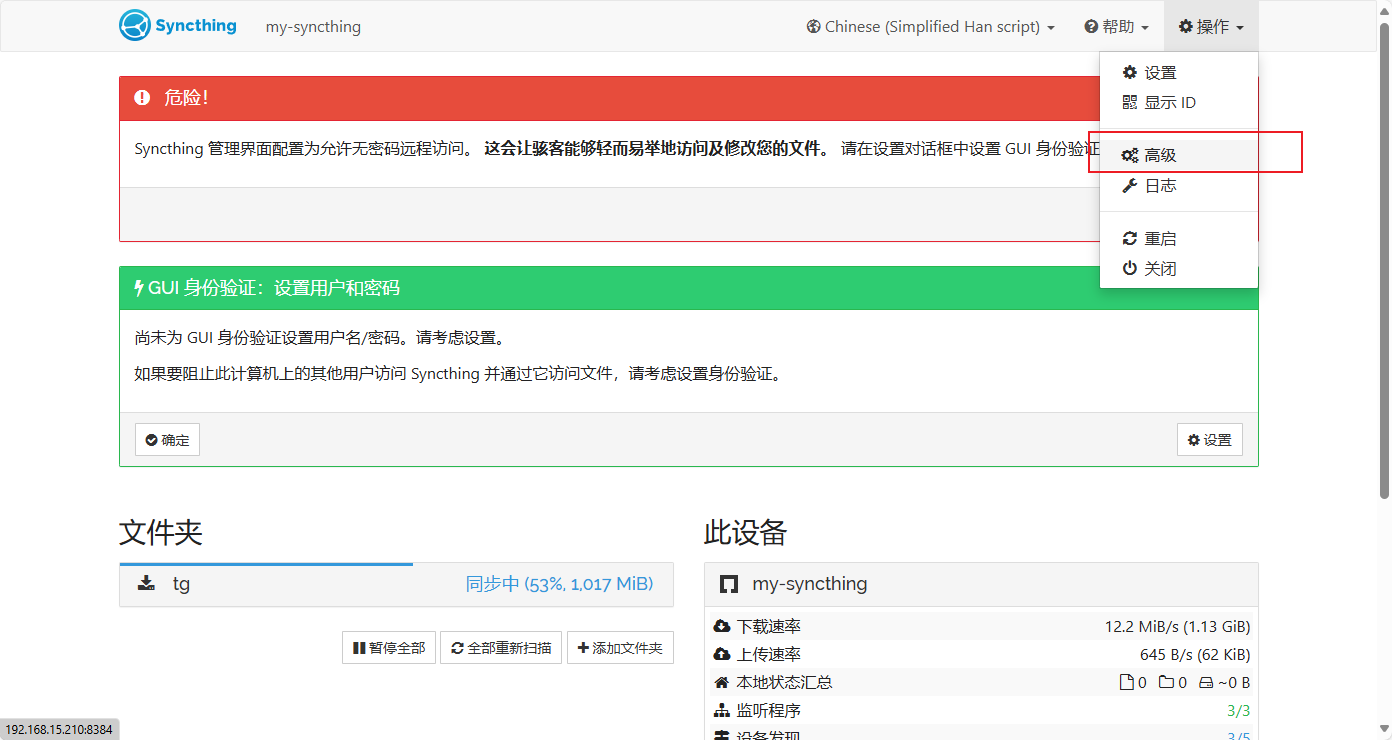
Task: Open 日志 logs menu entry
Action: coord(1179,186)
